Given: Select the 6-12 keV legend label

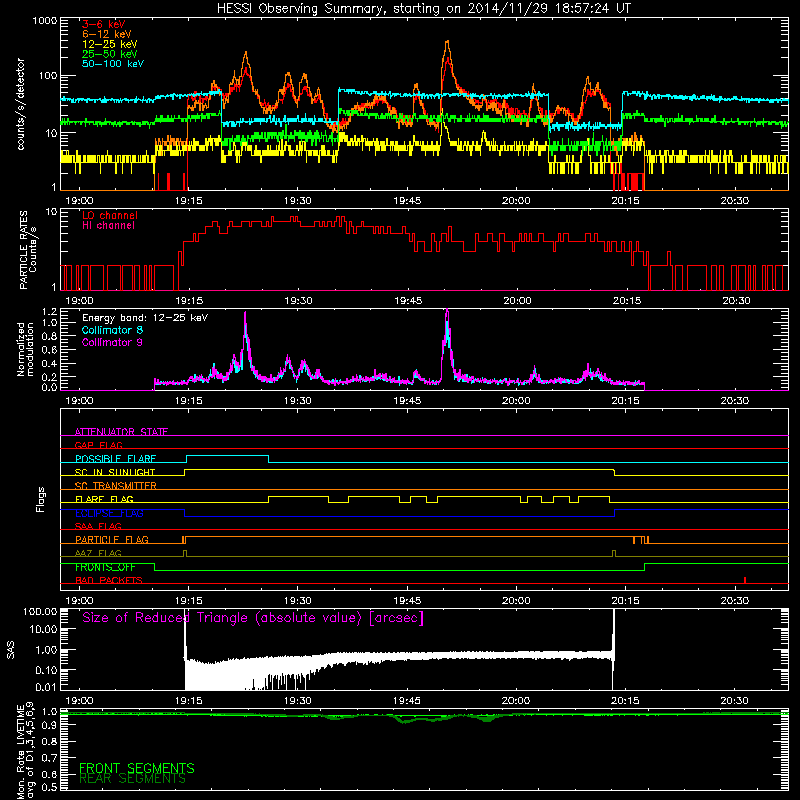Looking at the screenshot, I should (x=106, y=34).
